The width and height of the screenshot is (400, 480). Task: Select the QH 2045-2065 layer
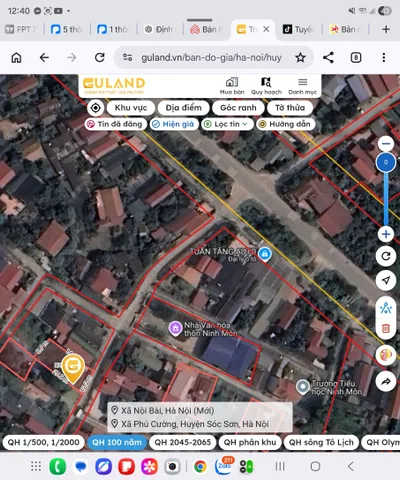pyautogui.click(x=183, y=442)
